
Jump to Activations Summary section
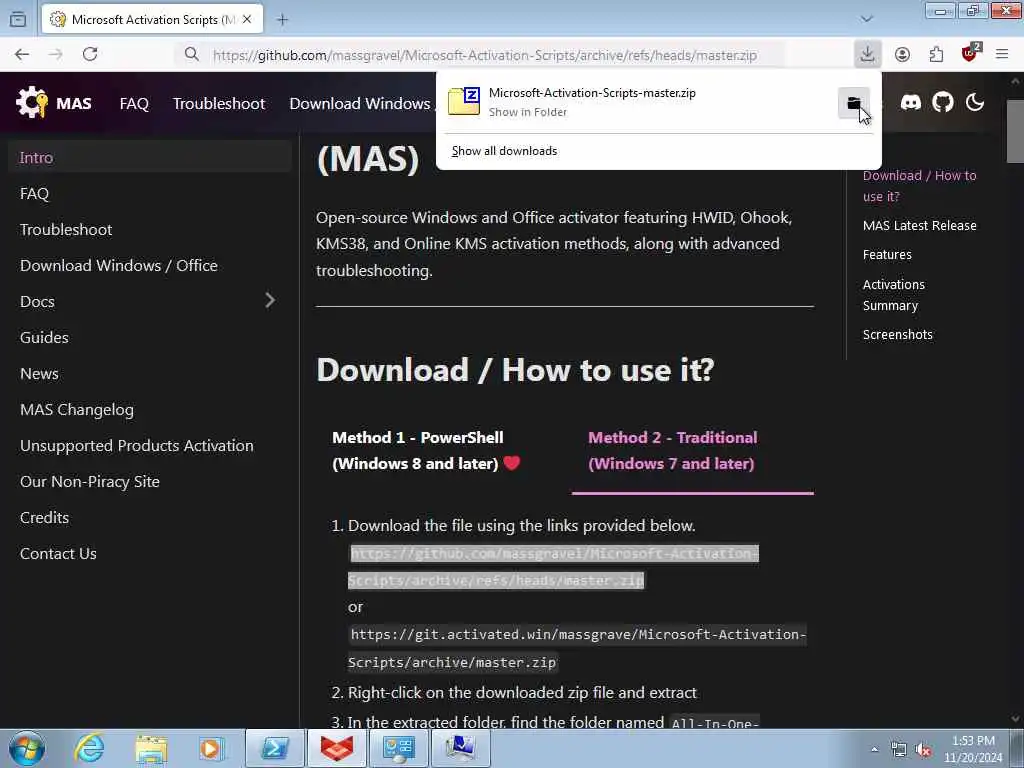click(x=893, y=295)
